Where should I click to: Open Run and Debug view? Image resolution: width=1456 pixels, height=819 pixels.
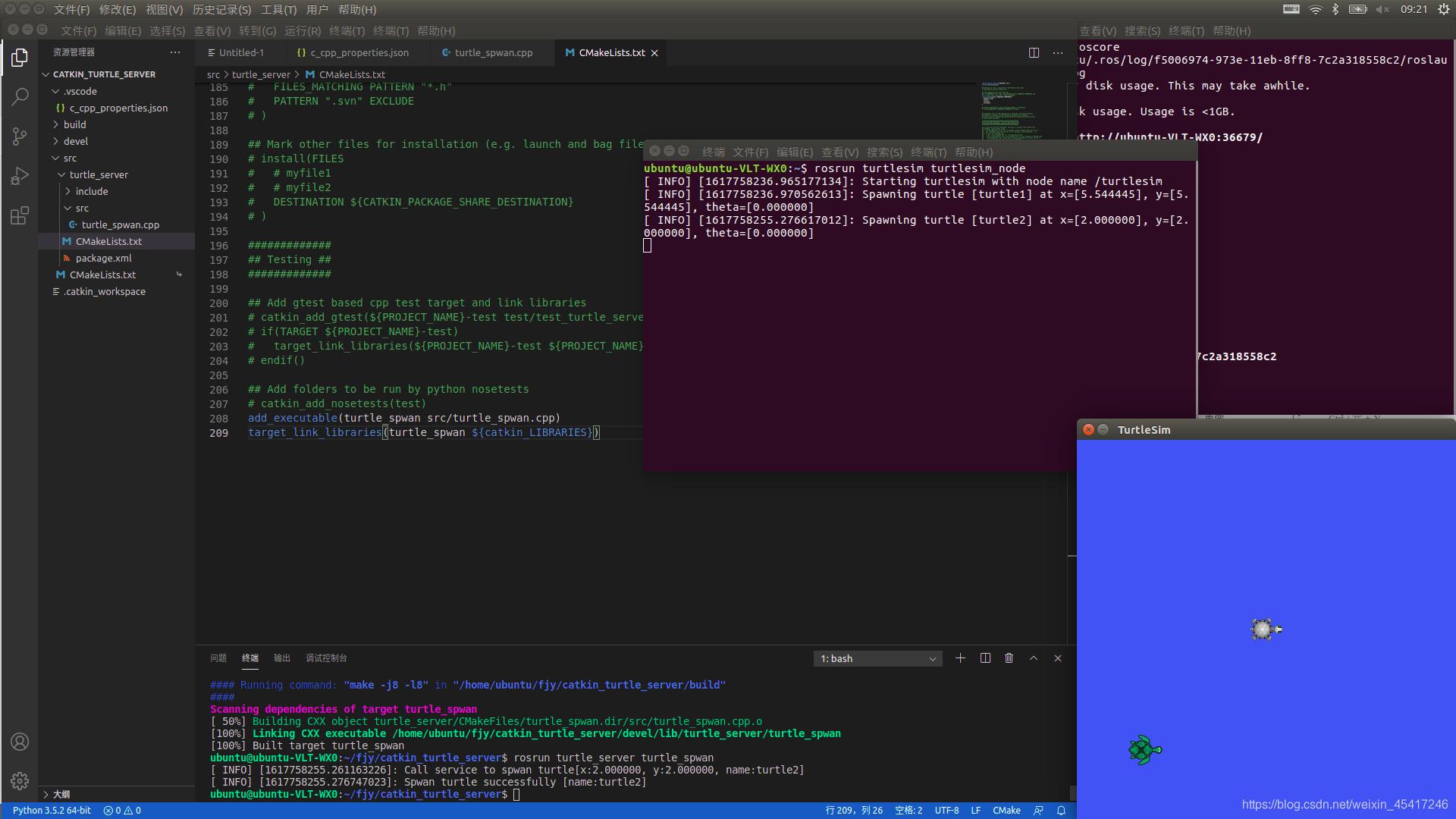pos(20,176)
